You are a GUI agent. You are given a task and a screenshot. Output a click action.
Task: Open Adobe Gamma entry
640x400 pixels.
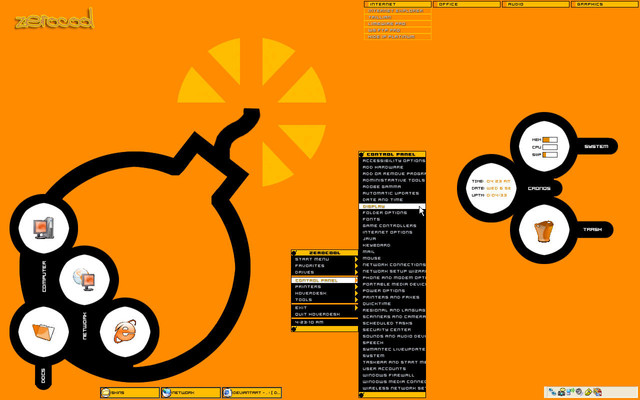pyautogui.click(x=392, y=187)
